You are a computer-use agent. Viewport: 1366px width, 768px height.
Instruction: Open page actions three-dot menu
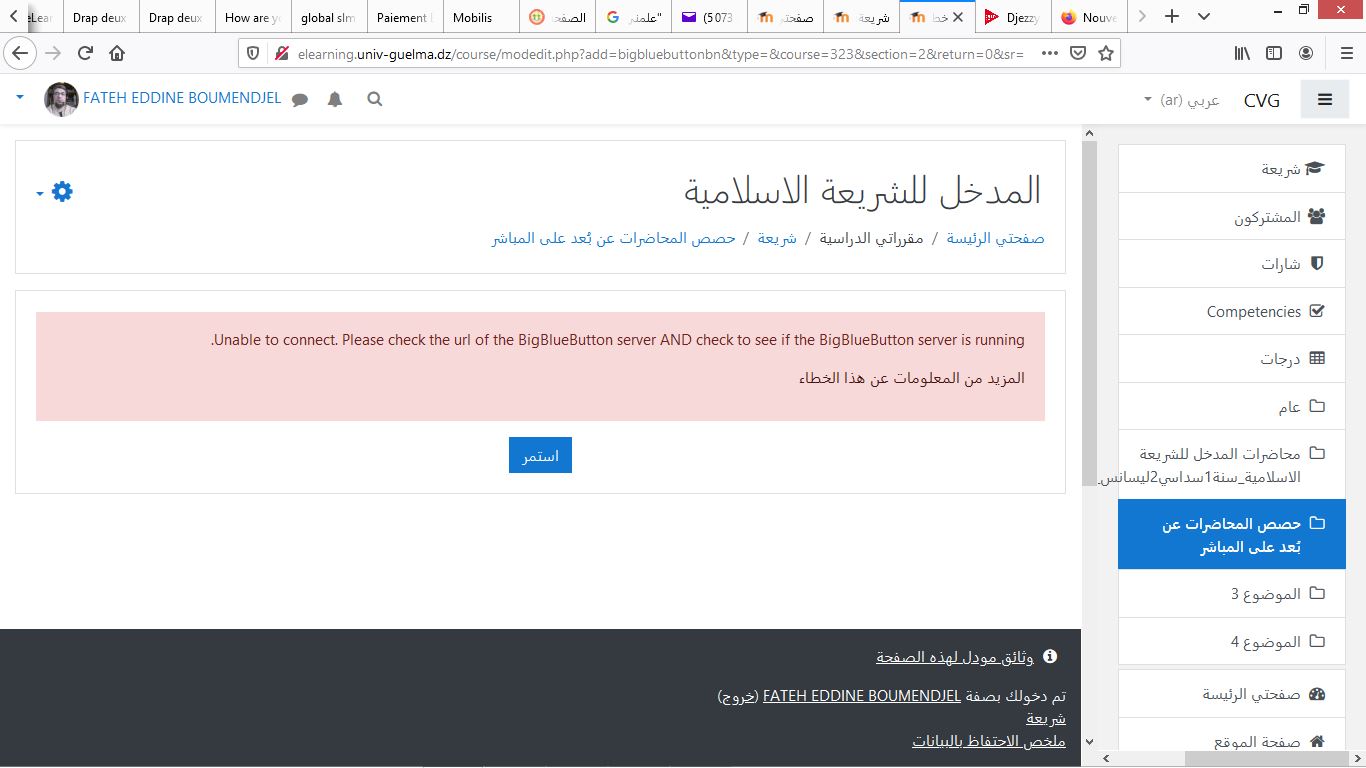1049,53
